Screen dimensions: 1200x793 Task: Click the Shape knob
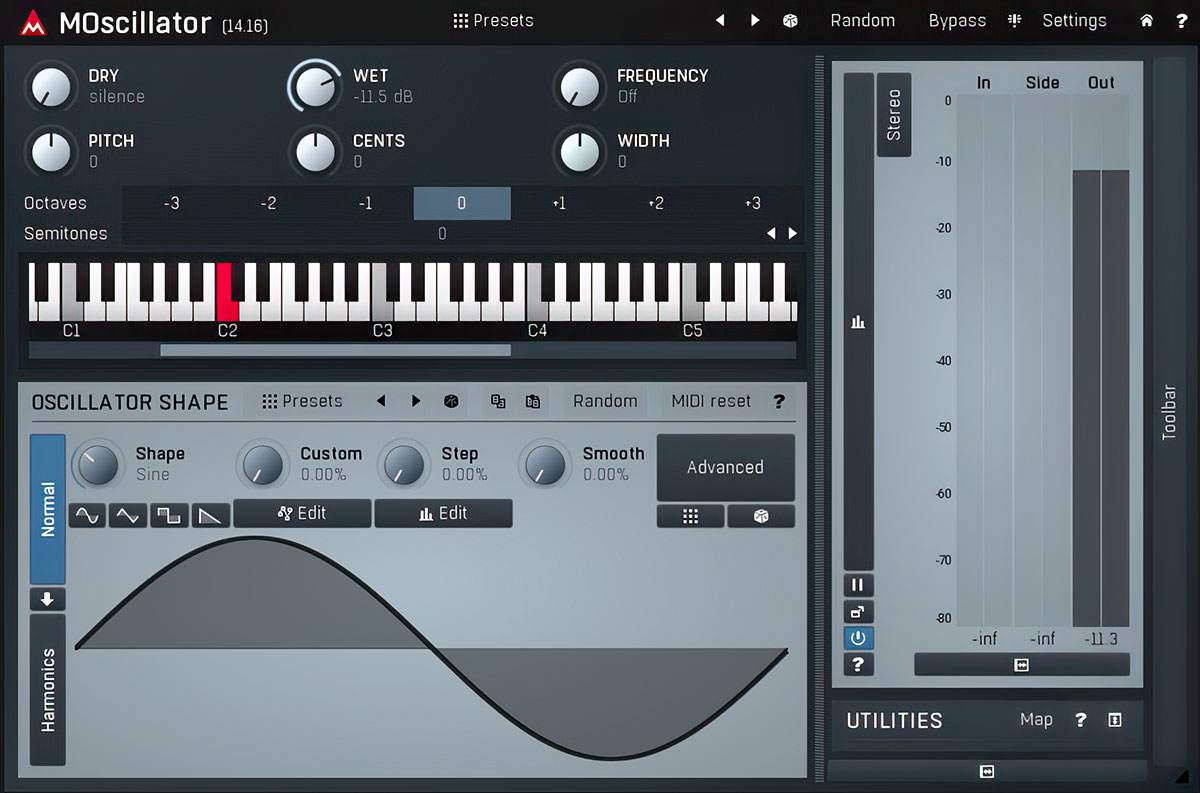click(97, 465)
